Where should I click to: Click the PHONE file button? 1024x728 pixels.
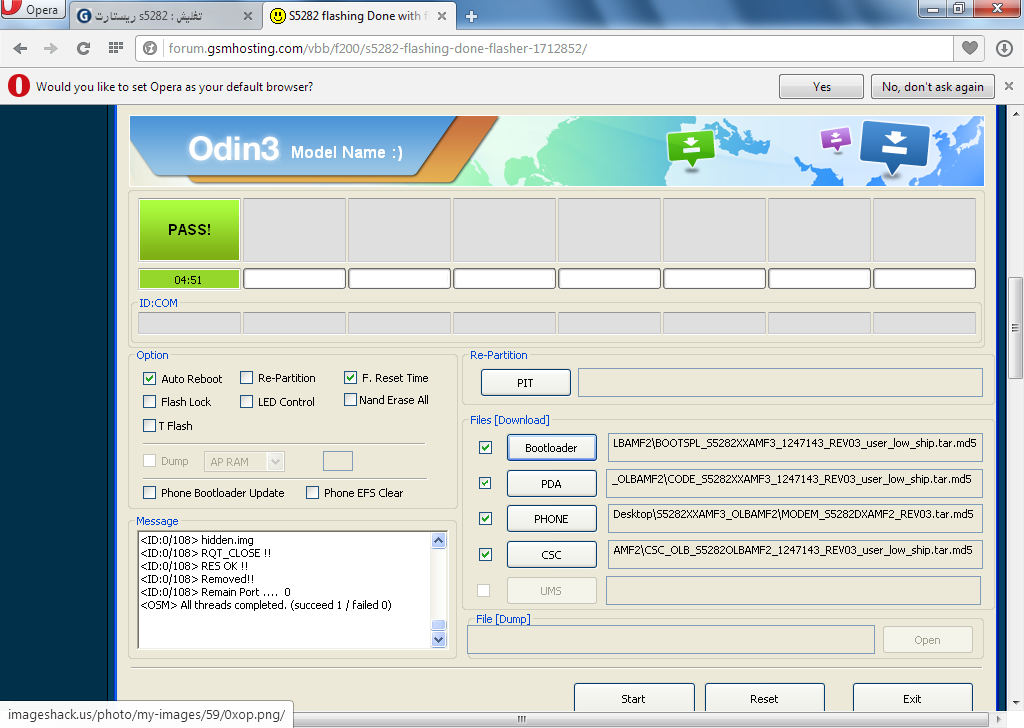tap(551, 518)
